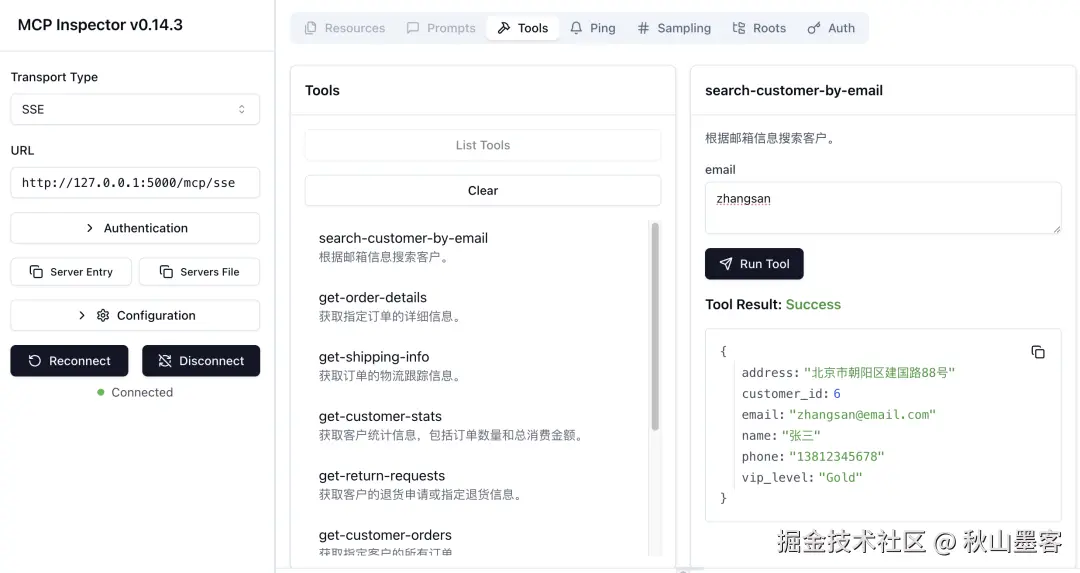Click the phone value "13812345678"

(836, 457)
